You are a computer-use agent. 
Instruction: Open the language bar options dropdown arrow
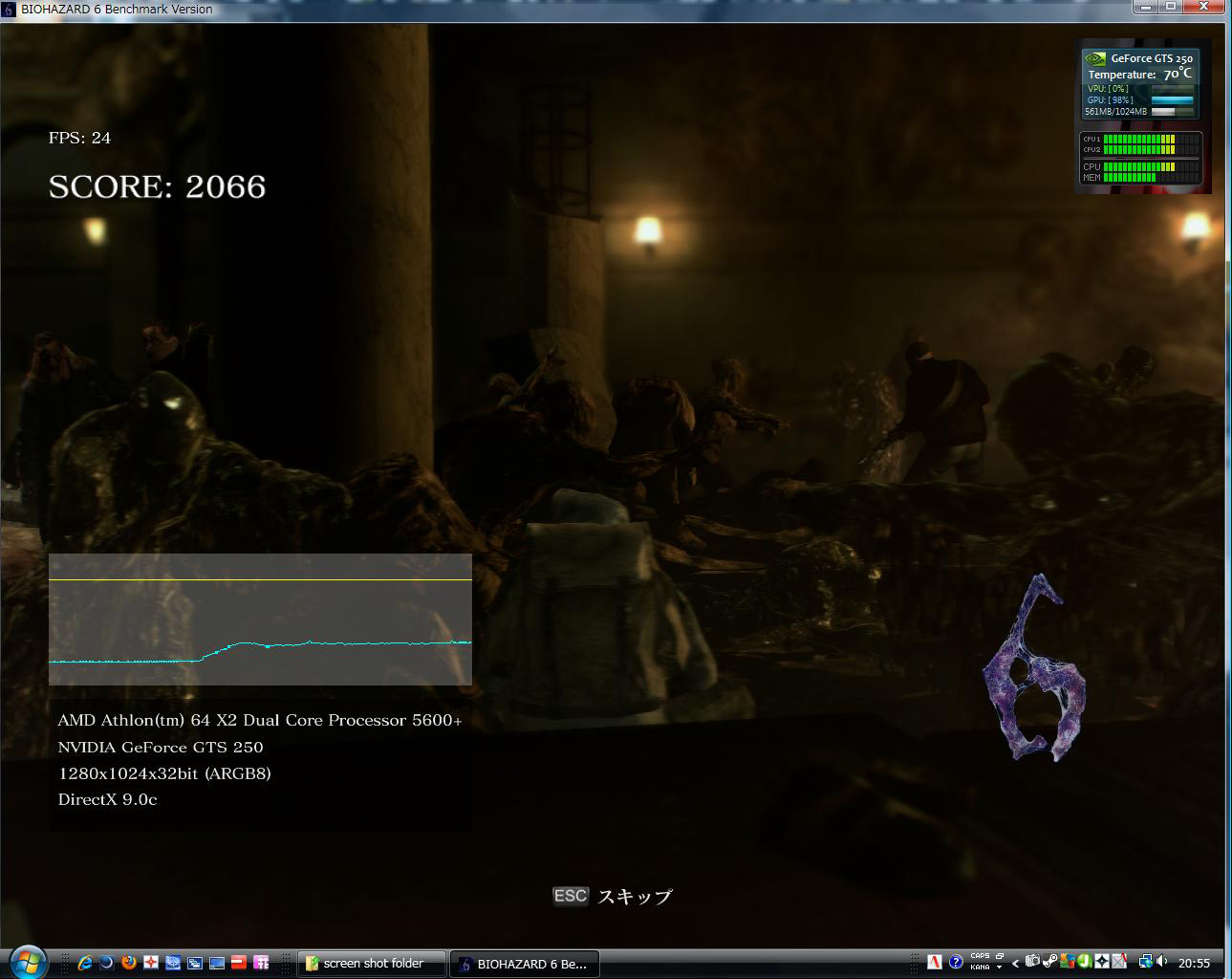[x=999, y=968]
